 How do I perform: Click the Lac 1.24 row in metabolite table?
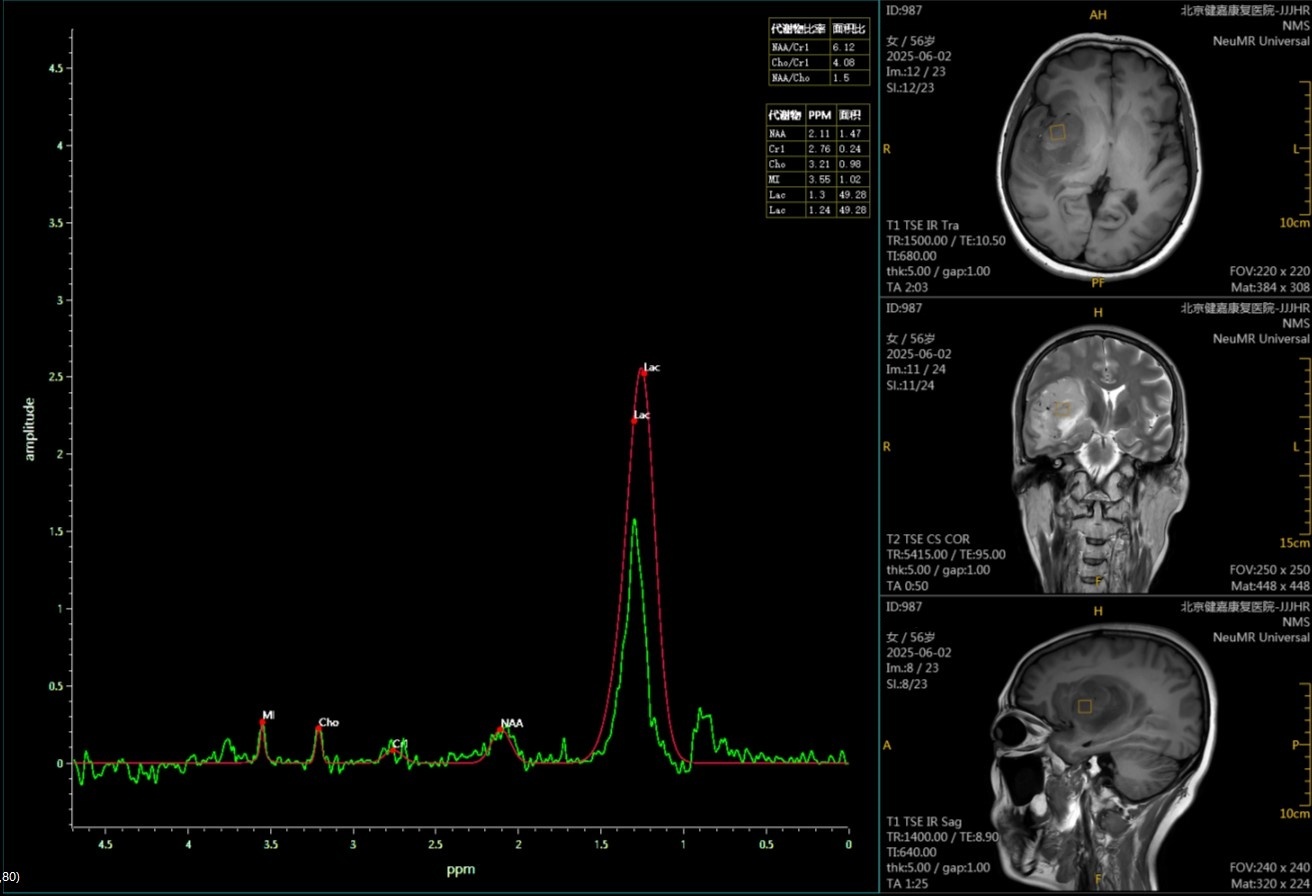coord(817,211)
